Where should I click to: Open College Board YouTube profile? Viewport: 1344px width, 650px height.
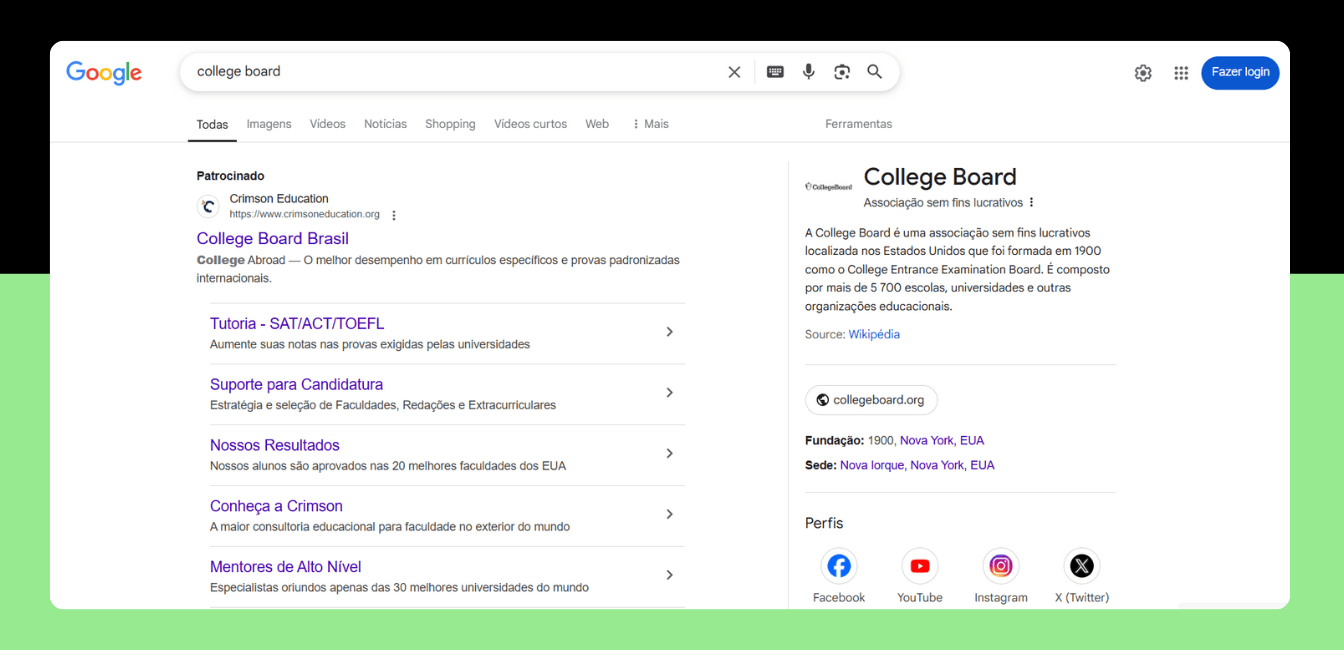point(920,566)
